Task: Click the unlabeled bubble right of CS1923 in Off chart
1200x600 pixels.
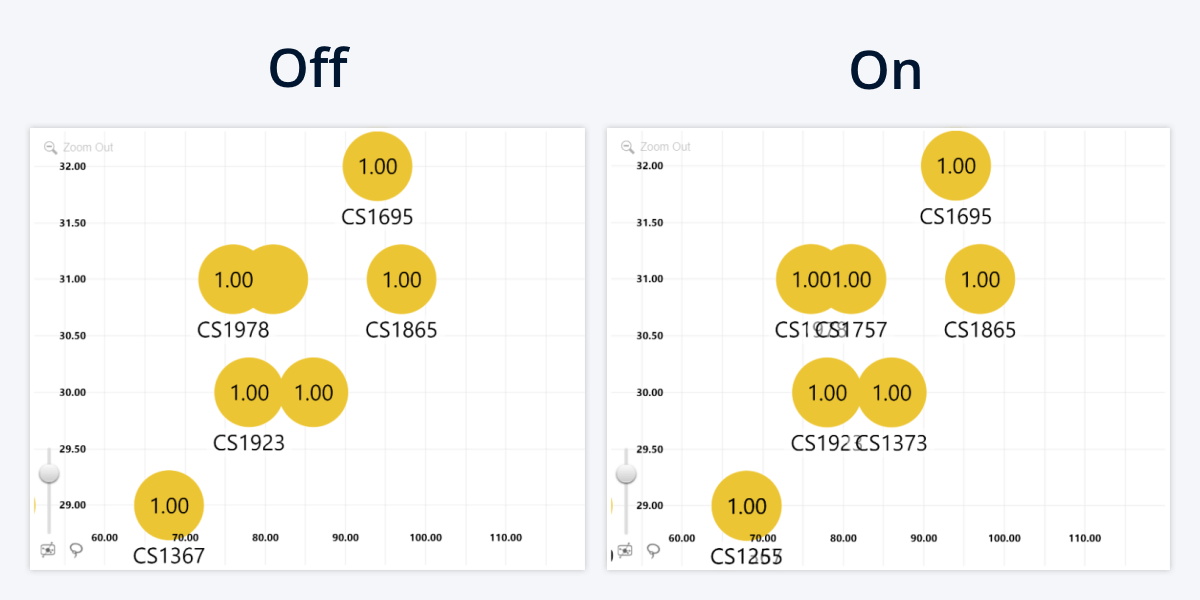Action: pyautogui.click(x=316, y=393)
